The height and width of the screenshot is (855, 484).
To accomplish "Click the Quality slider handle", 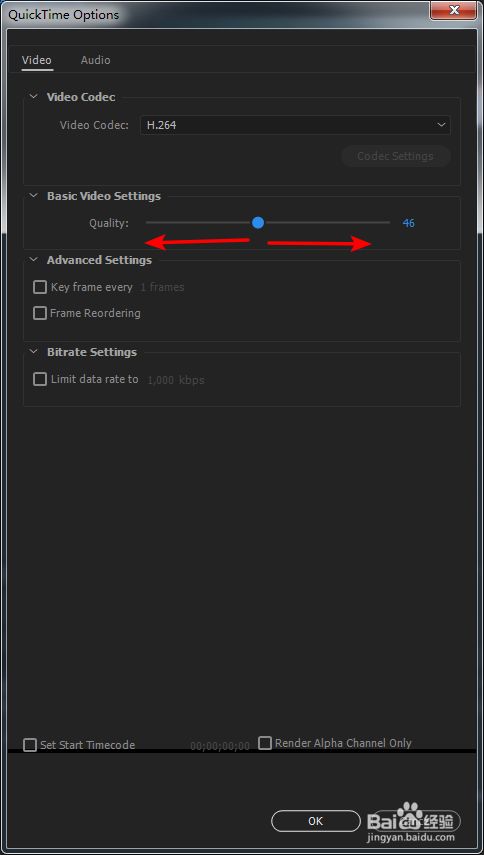I will 258,222.
